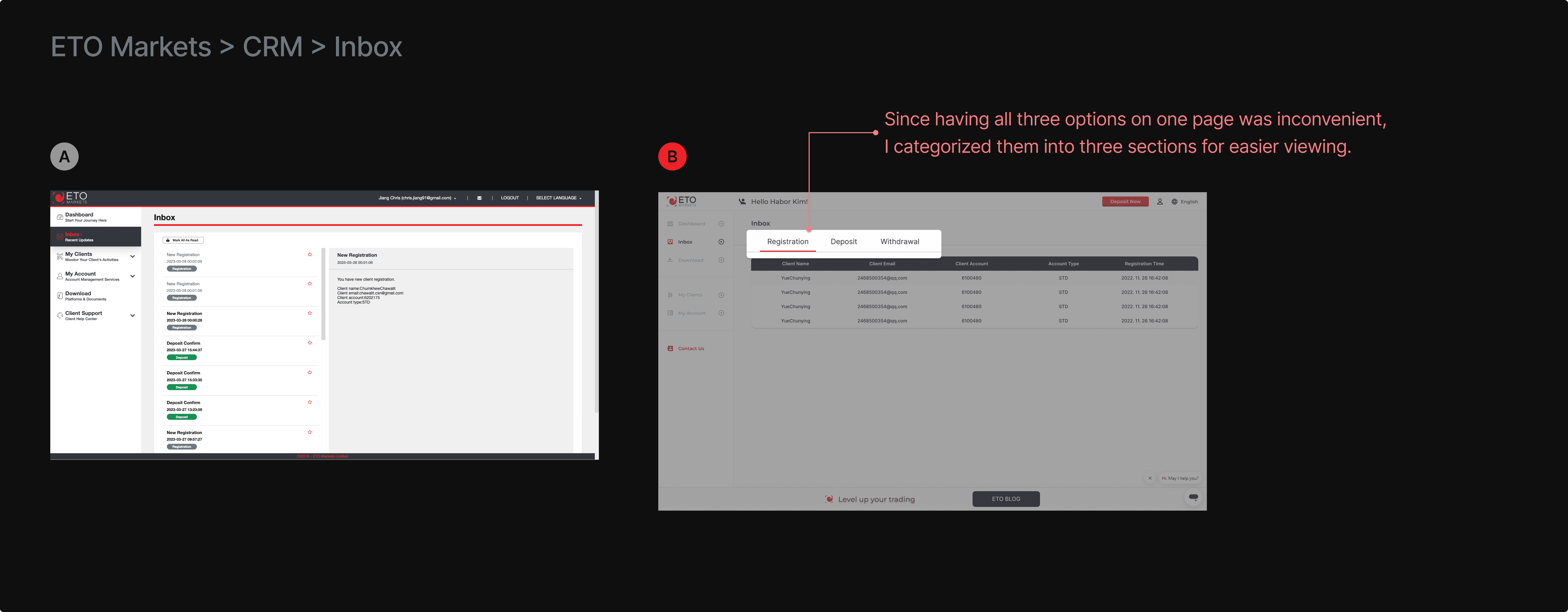
Task: Click the globe icon next to English
Action: pyautogui.click(x=1175, y=201)
